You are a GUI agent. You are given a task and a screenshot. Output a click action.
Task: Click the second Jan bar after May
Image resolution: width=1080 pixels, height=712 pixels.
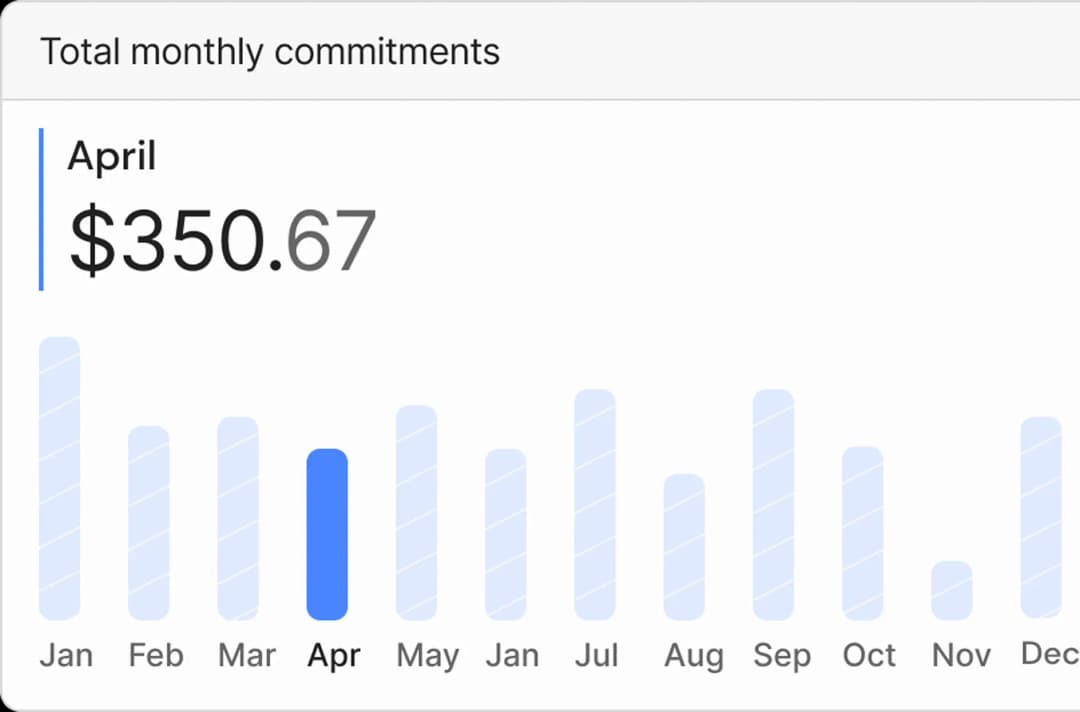[x=506, y=535]
